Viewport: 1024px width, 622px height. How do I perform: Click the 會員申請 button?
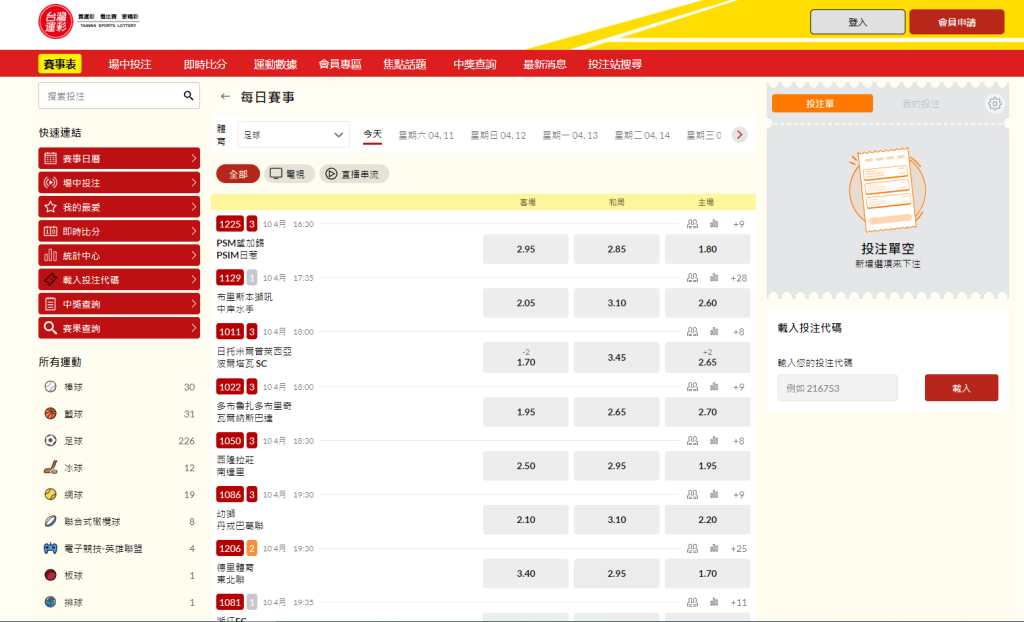(x=956, y=22)
